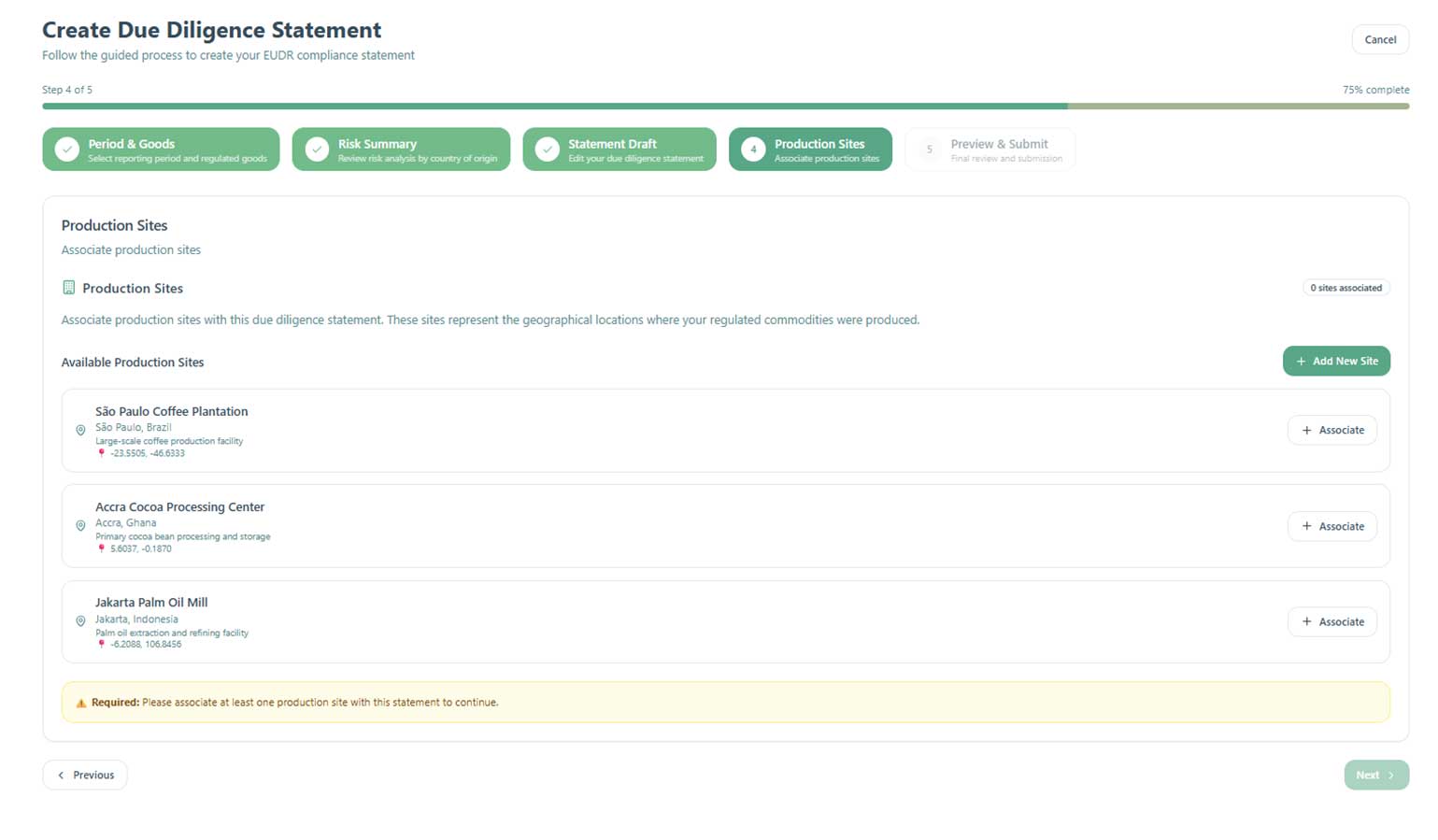Open the Preview & Submit step

point(990,149)
